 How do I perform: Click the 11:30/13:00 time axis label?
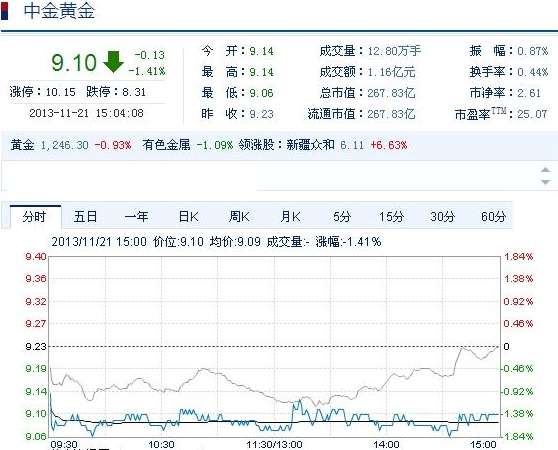[x=274, y=445]
